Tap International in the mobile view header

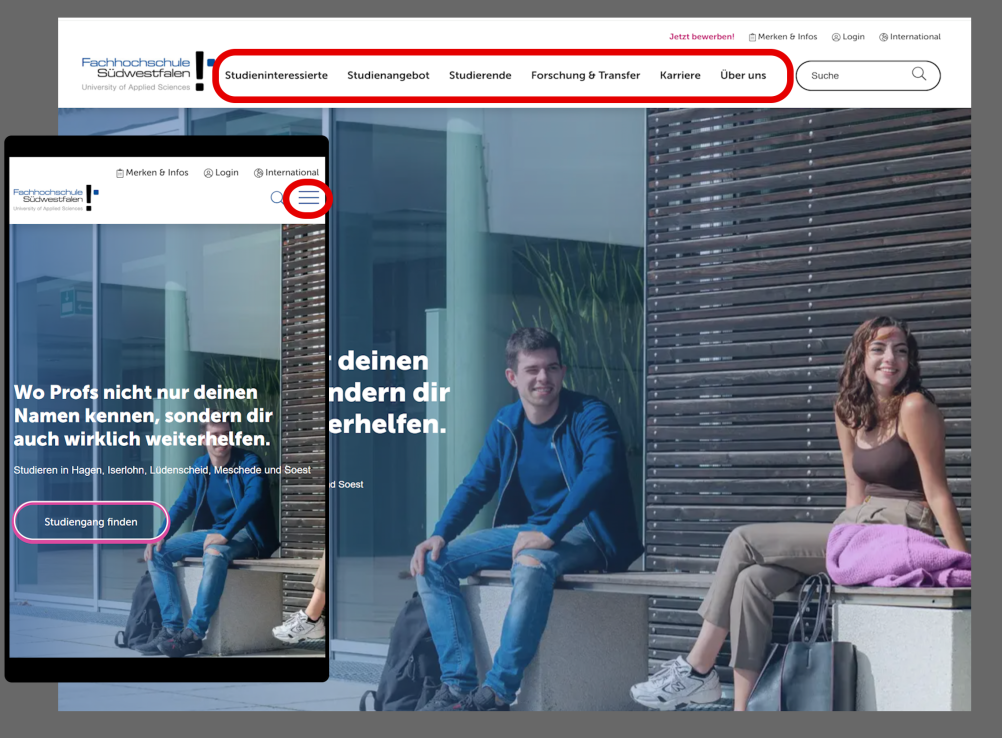pos(286,173)
